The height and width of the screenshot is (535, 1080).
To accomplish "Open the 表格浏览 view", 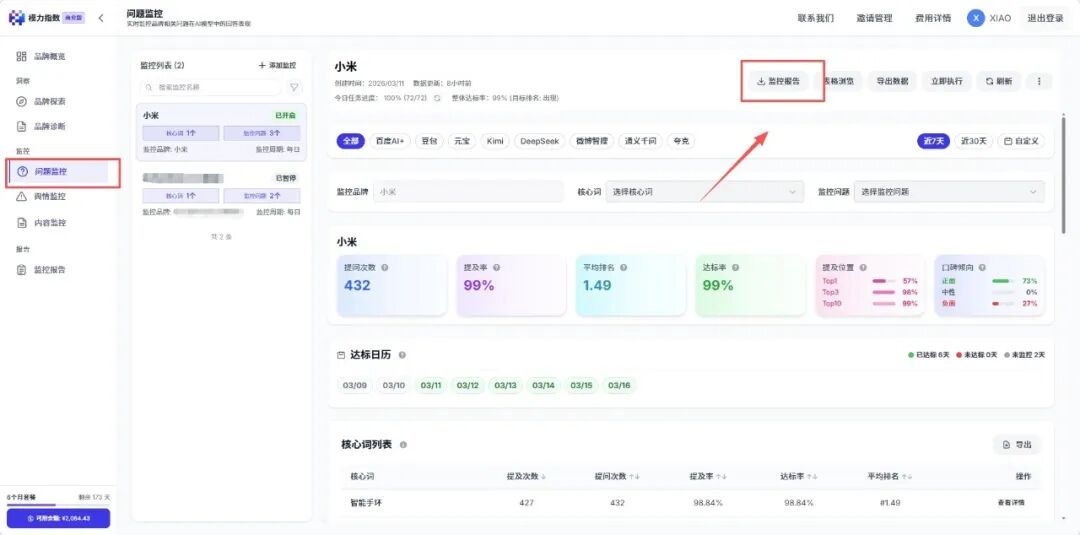I will (x=838, y=81).
